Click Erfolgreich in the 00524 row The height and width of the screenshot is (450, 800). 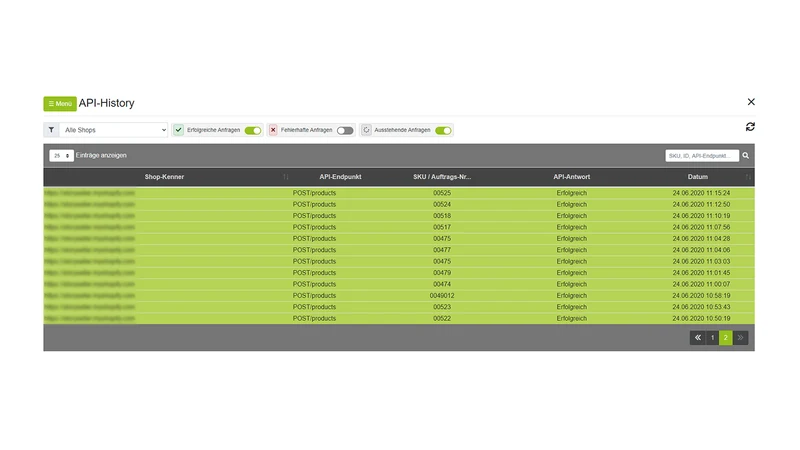click(x=571, y=204)
